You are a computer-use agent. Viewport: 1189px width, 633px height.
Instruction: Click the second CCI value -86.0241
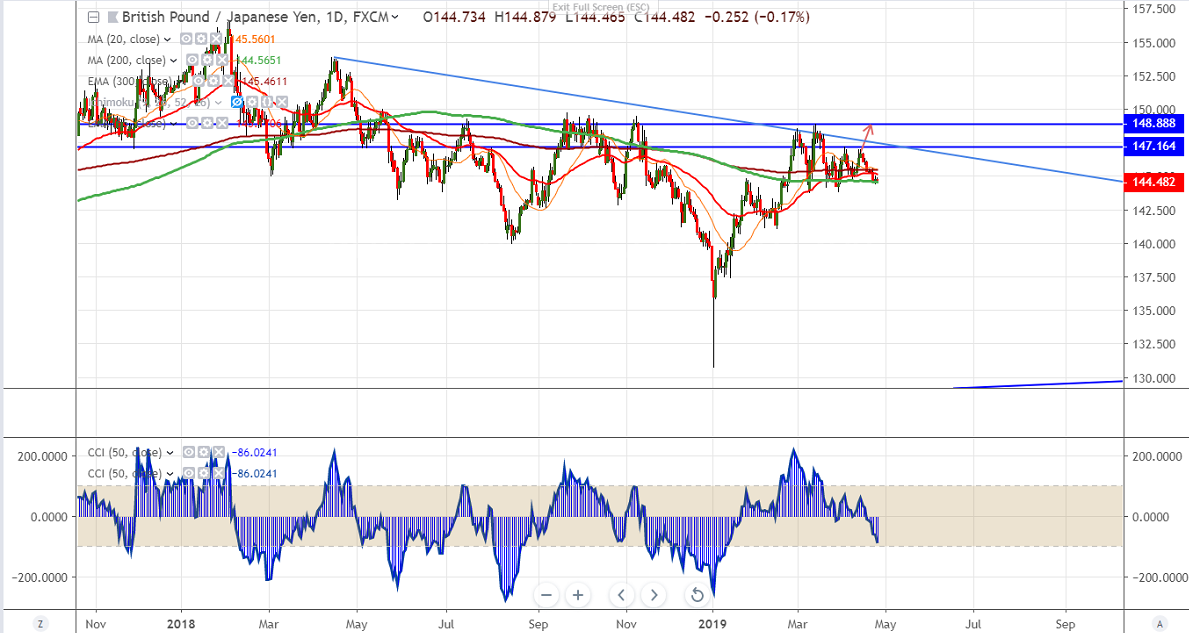coord(254,474)
